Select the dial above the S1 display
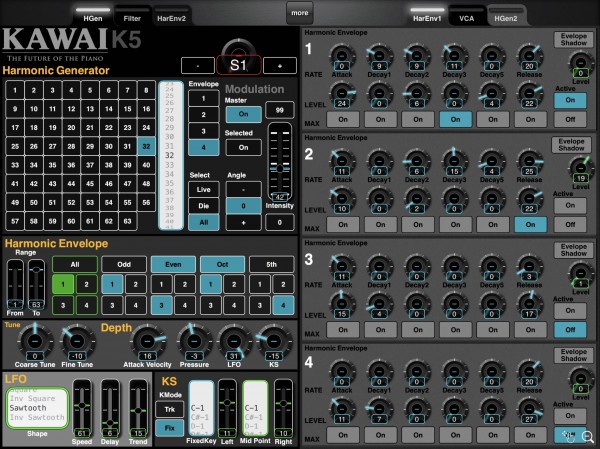 pyautogui.click(x=239, y=49)
